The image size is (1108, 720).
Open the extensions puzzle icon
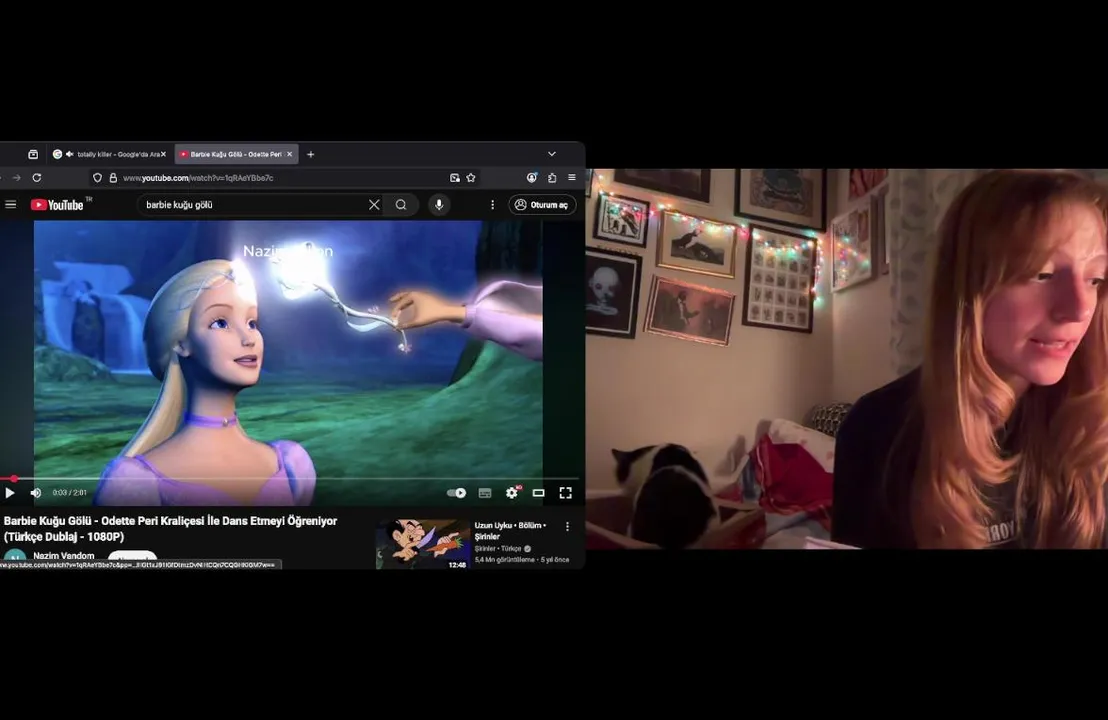click(x=552, y=178)
